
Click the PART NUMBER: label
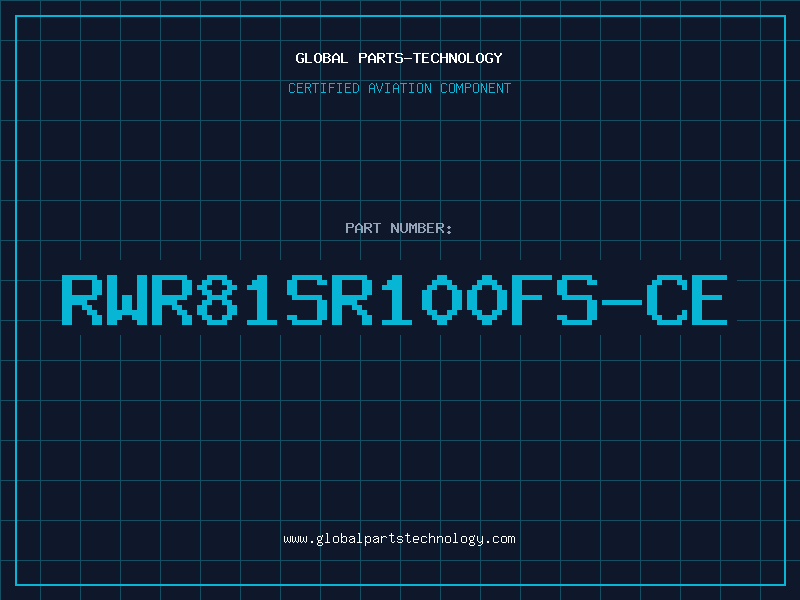(399, 228)
